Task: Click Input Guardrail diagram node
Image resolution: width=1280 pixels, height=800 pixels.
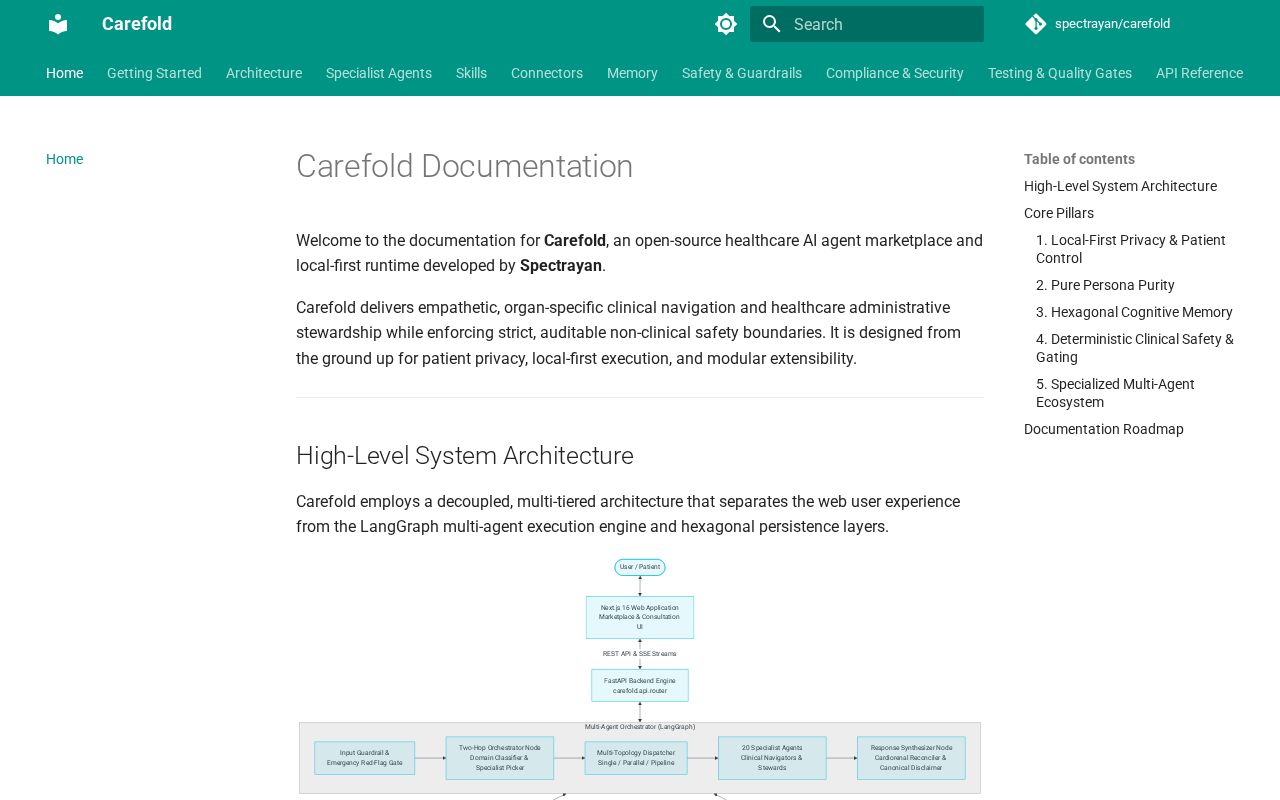Action: coord(365,758)
